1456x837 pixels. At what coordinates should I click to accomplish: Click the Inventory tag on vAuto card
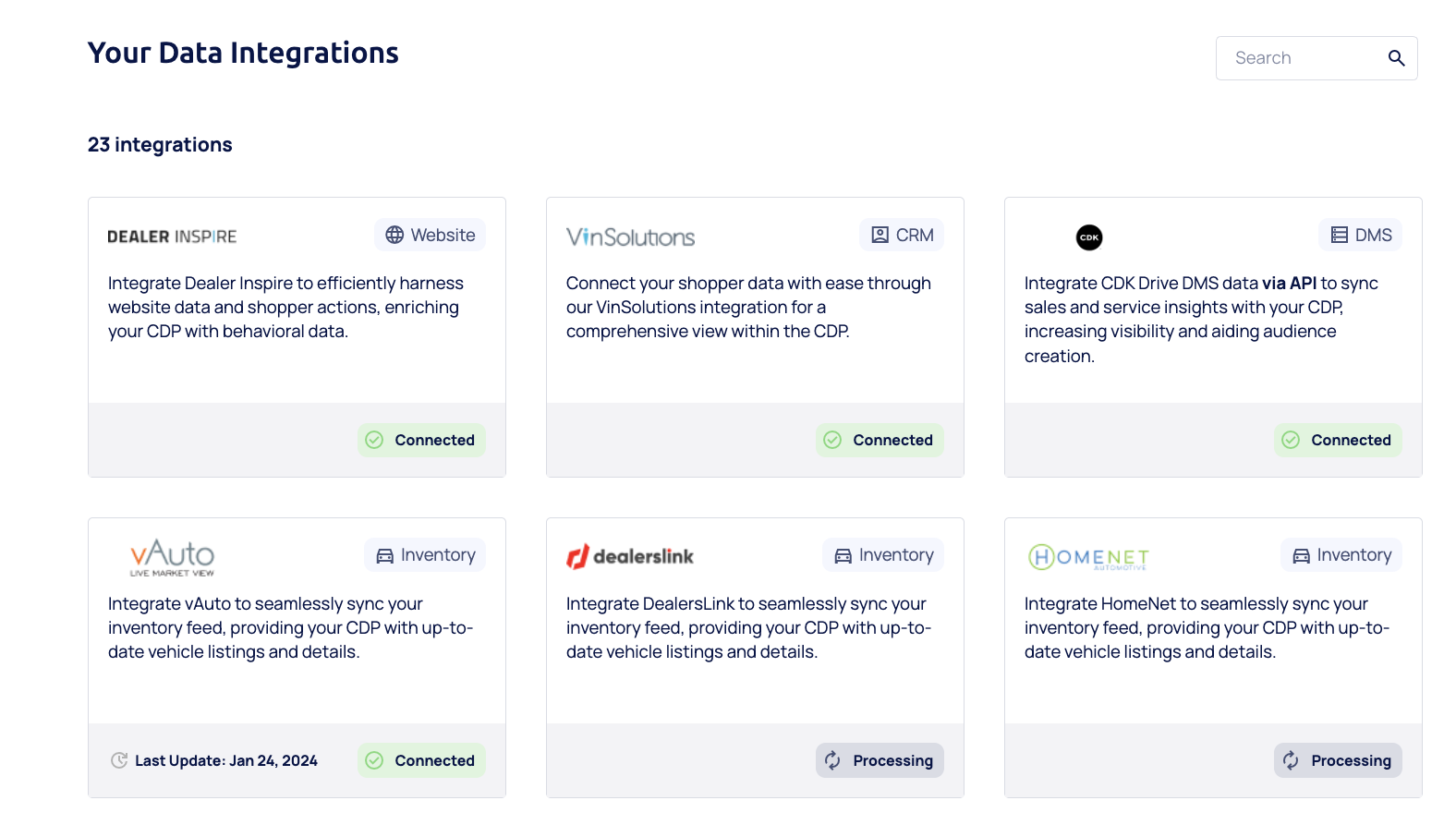[x=425, y=555]
